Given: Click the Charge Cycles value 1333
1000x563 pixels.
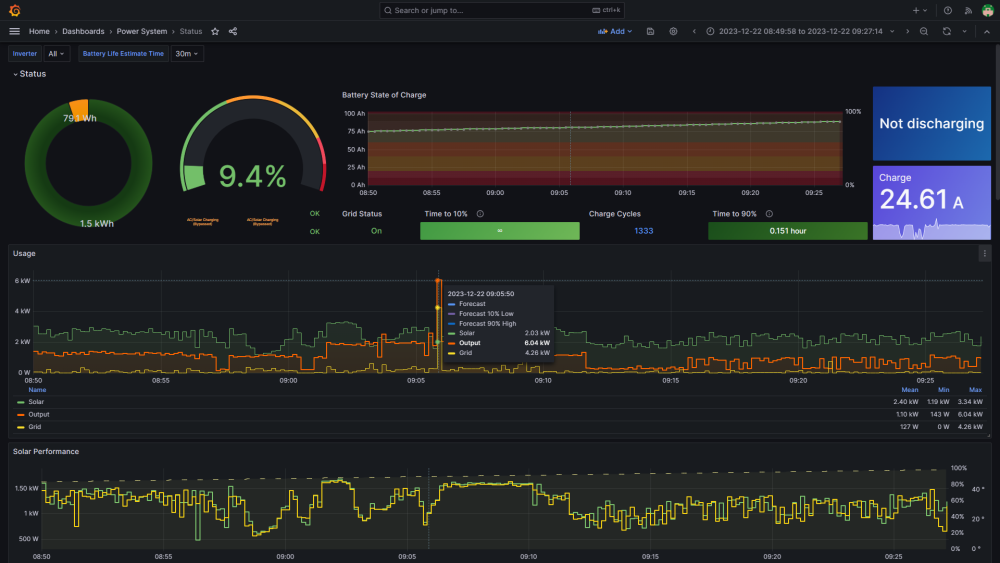Looking at the screenshot, I should (x=643, y=231).
